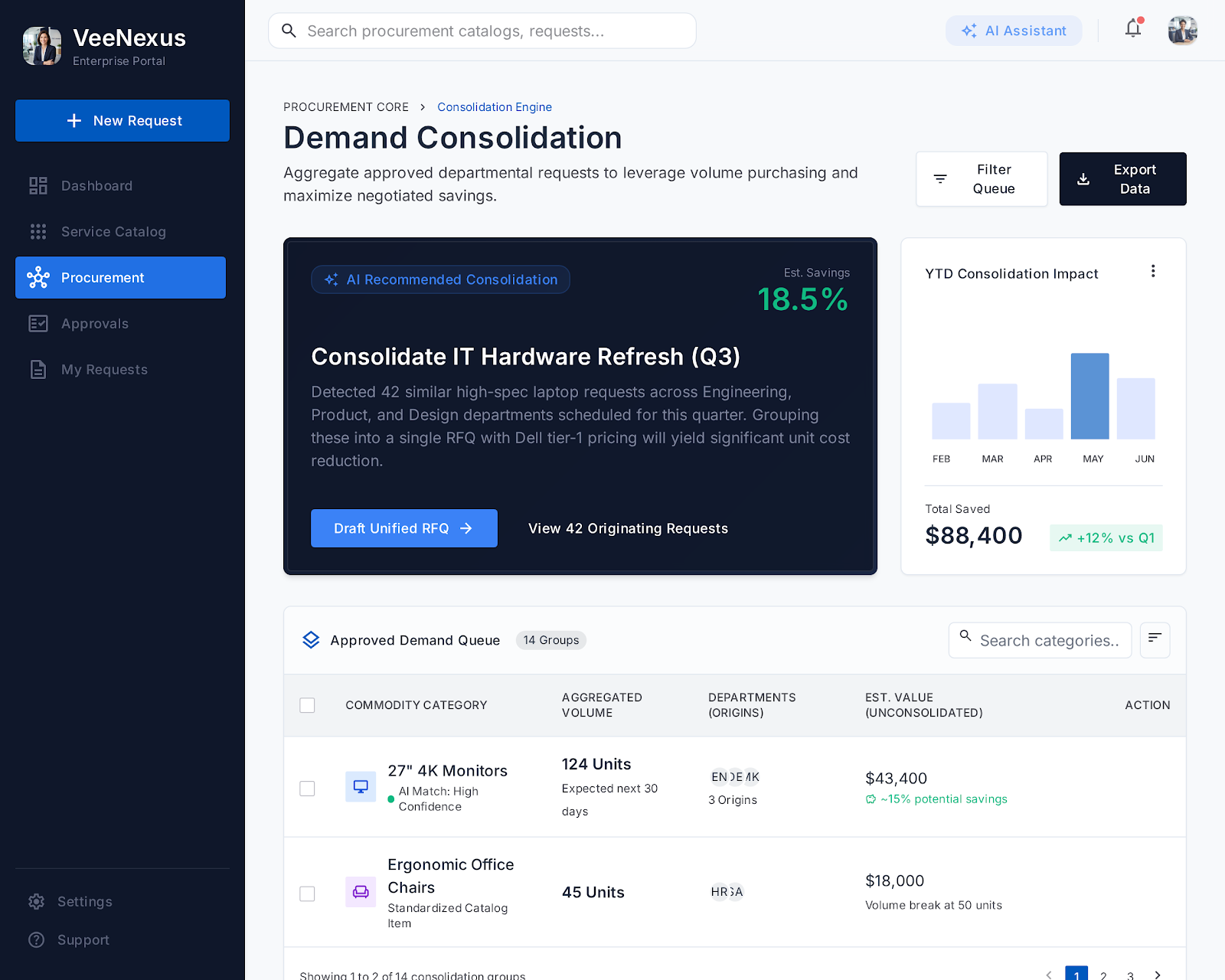
Task: Click the MAY bar in the chart
Action: pos(1089,396)
